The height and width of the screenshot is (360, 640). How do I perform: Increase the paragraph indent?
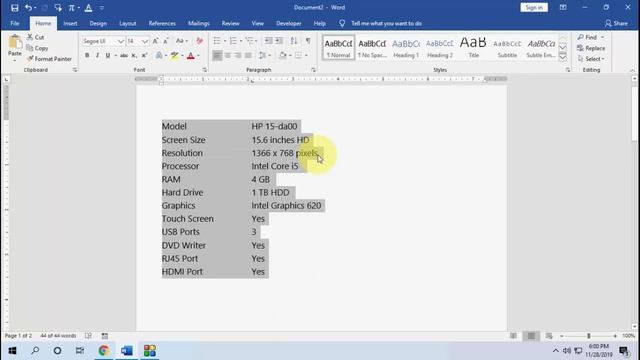279,41
